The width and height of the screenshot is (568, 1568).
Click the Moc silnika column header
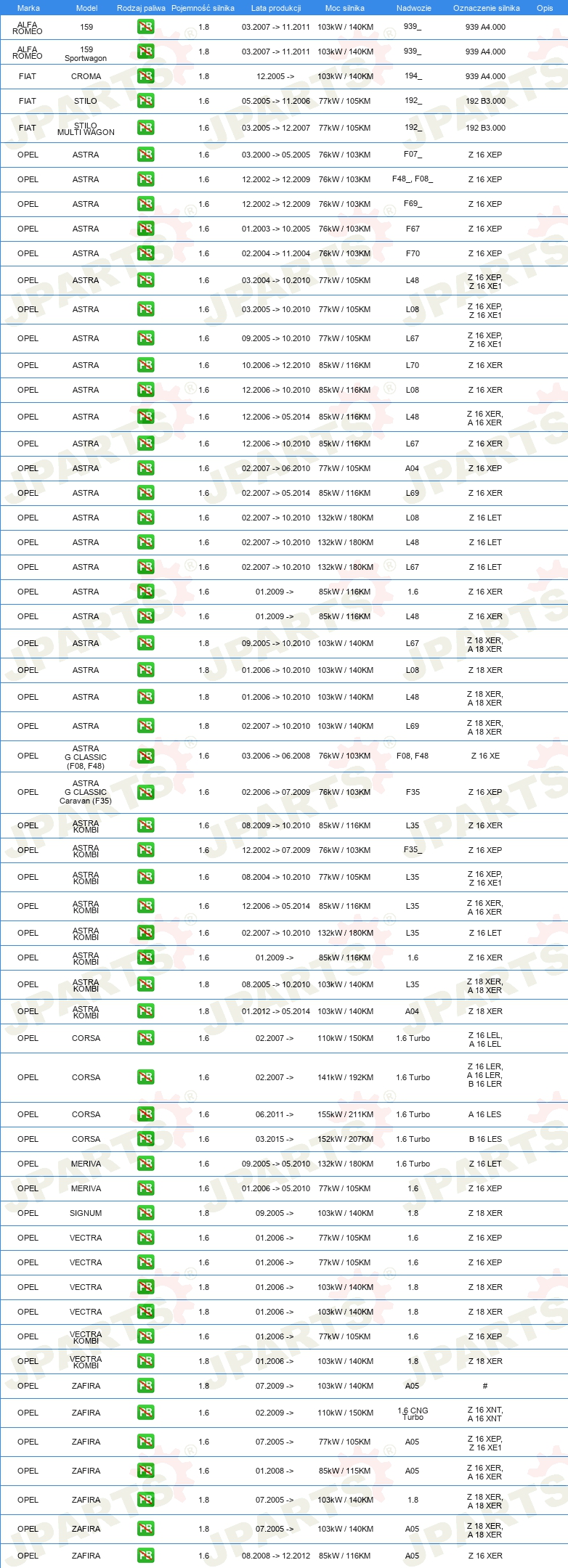coord(345,8)
